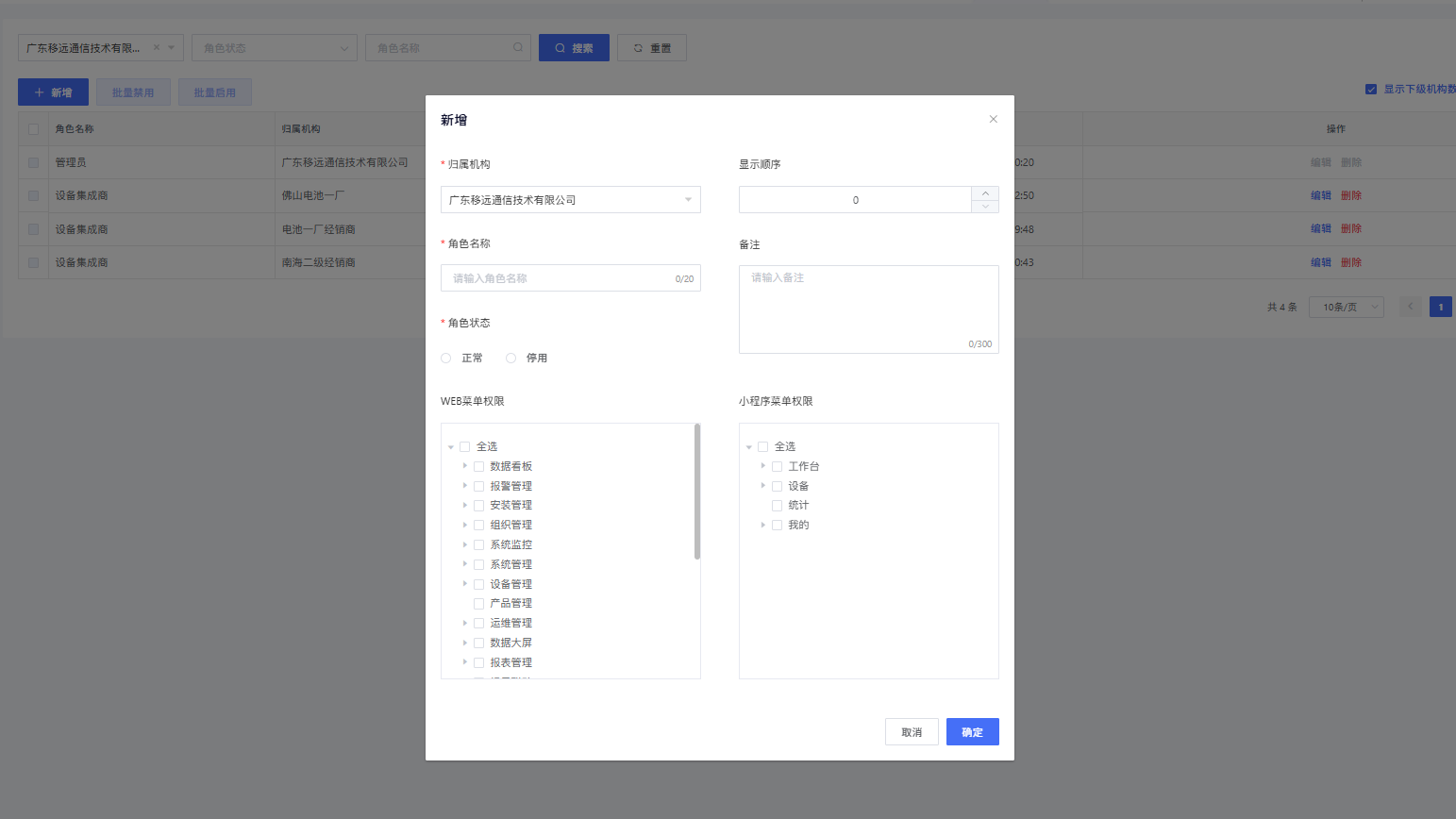The width and height of the screenshot is (1456, 819).
Task: Check the 设备 mini-program checkbox
Action: coord(778,487)
